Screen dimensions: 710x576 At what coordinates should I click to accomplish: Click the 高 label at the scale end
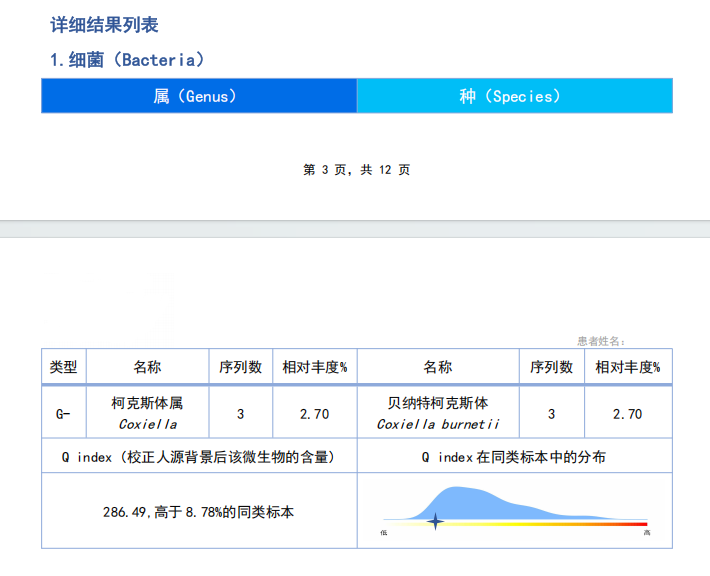647,533
